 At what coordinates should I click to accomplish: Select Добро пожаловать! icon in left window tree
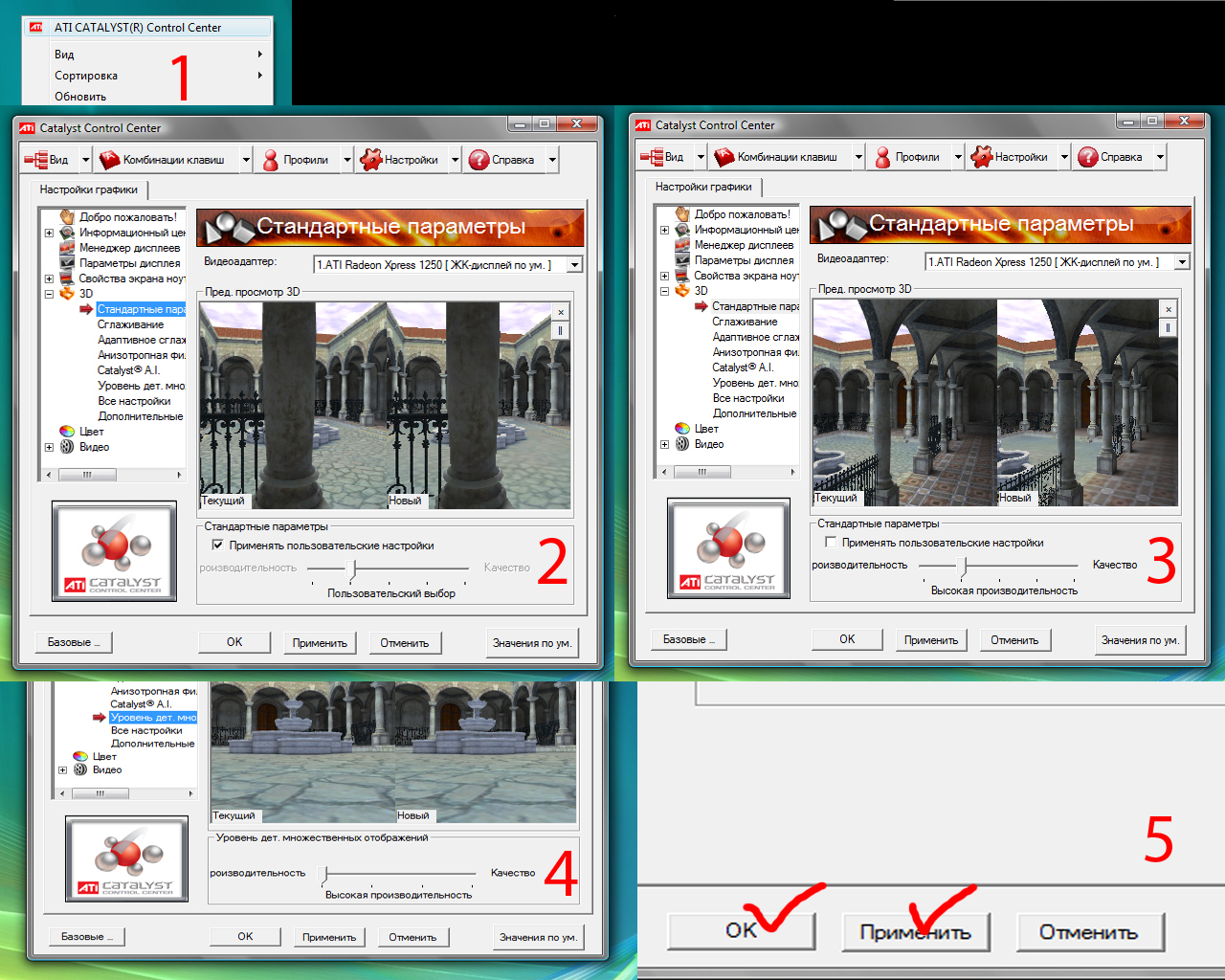[67, 217]
